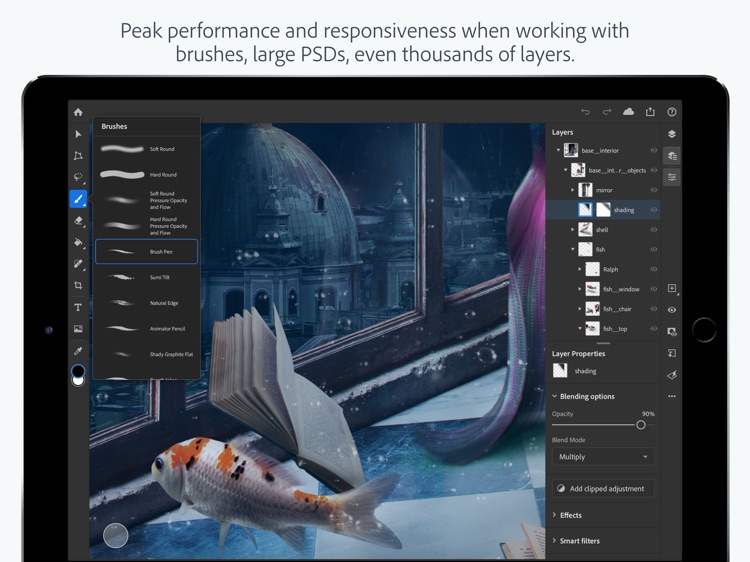This screenshot has width=750, height=562.
Task: Collapse the base__int..r__objects group
Action: tap(565, 170)
